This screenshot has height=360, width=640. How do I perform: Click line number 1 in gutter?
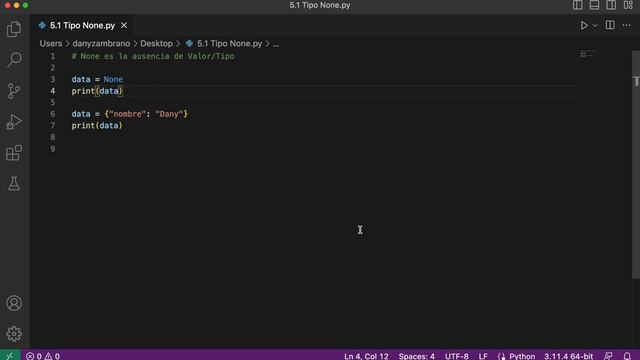tap(53, 56)
